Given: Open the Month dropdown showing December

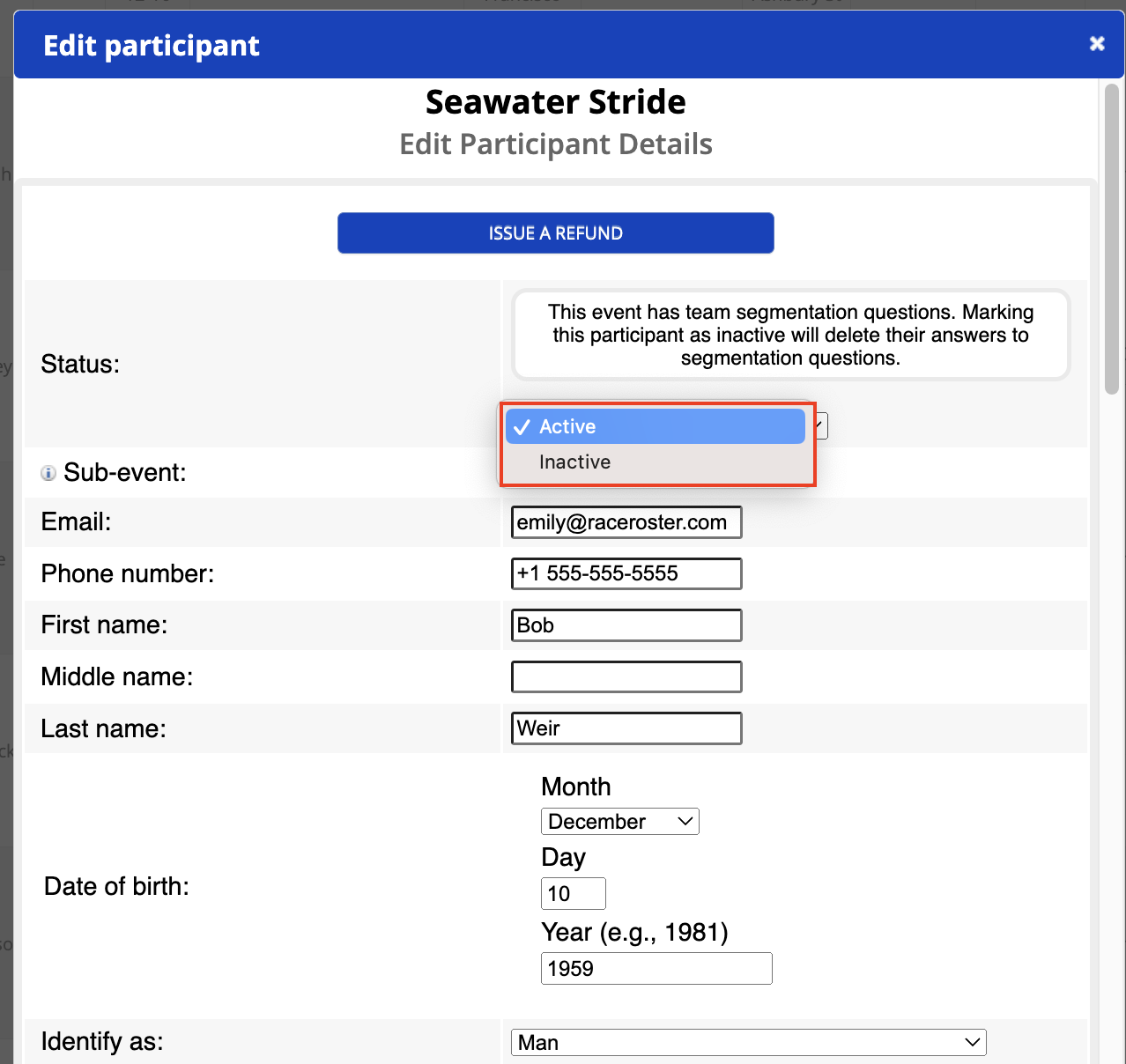Looking at the screenshot, I should [620, 822].
